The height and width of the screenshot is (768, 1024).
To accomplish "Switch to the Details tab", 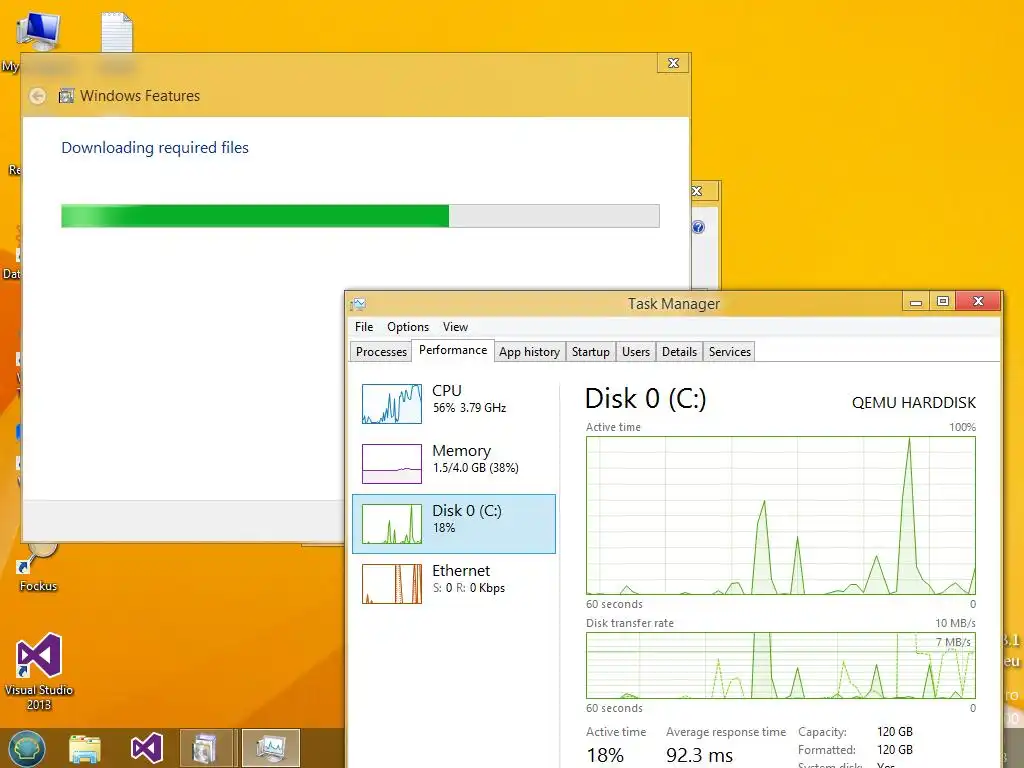I will click(679, 352).
